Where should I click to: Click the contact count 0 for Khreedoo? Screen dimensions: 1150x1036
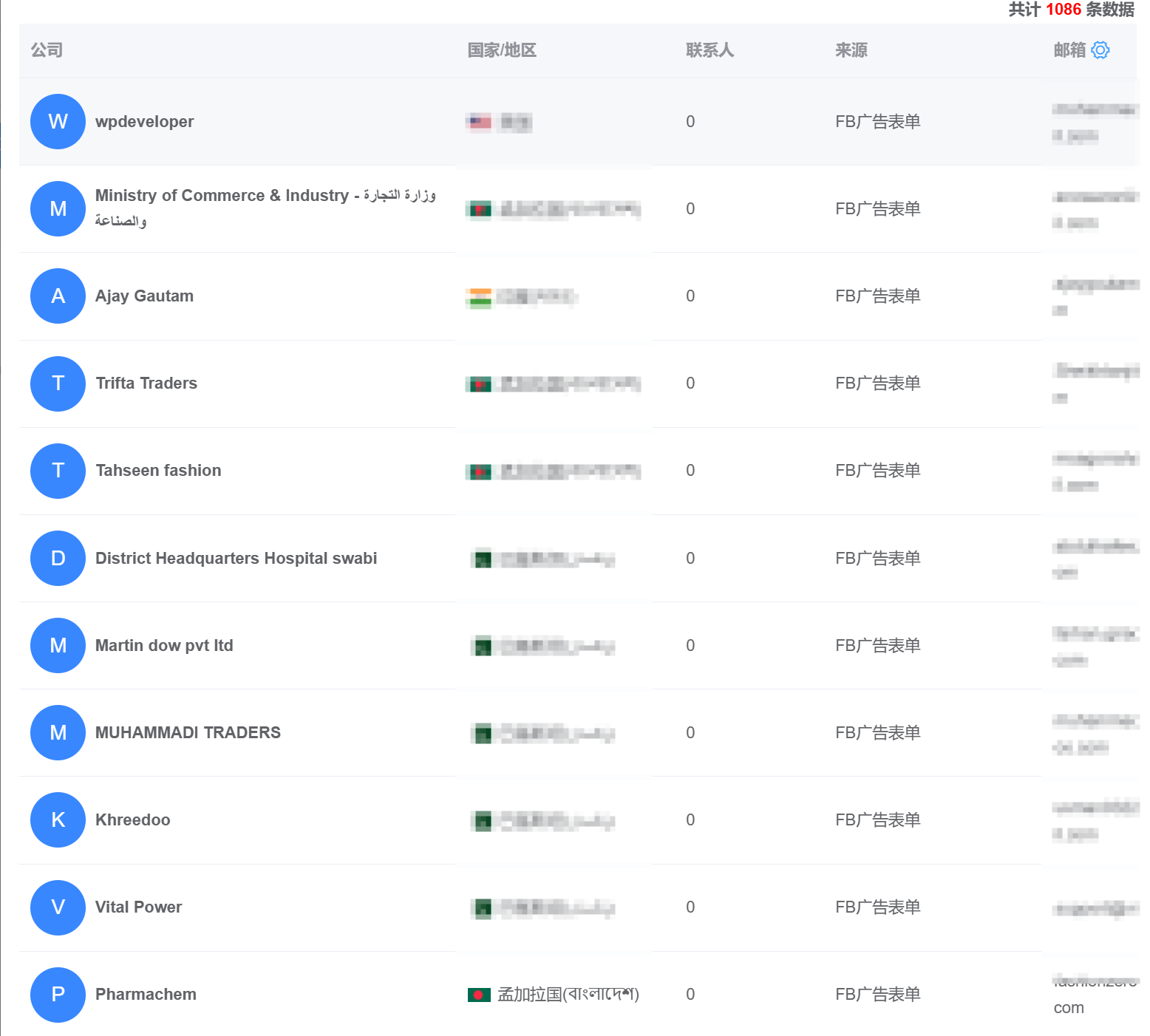click(690, 819)
